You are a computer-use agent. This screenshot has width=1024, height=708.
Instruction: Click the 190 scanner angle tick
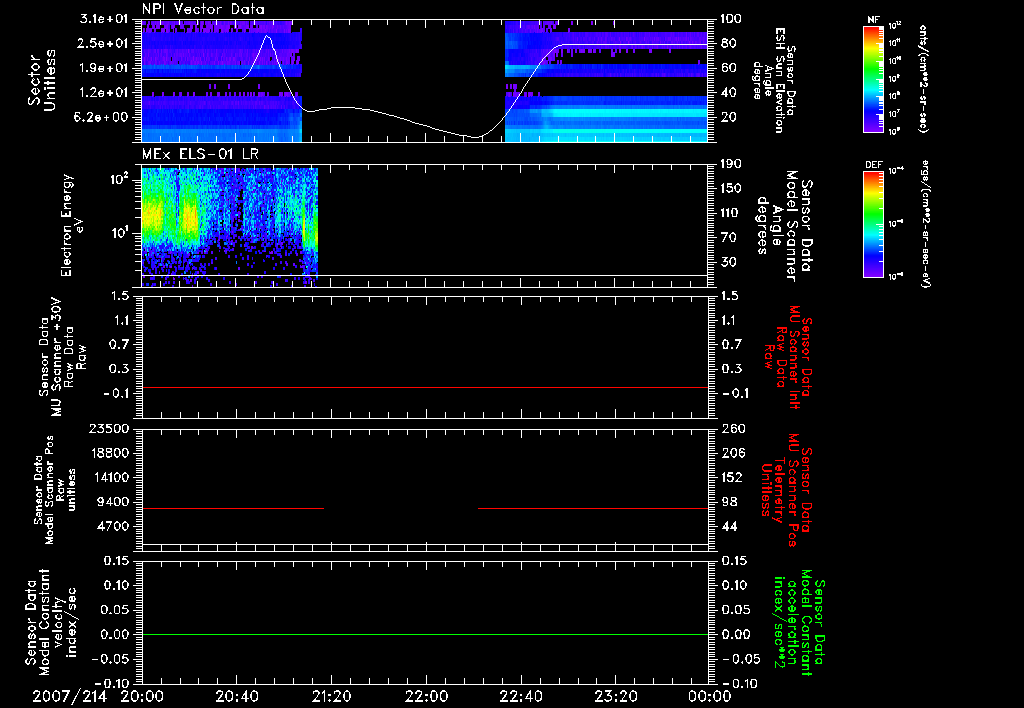731,164
